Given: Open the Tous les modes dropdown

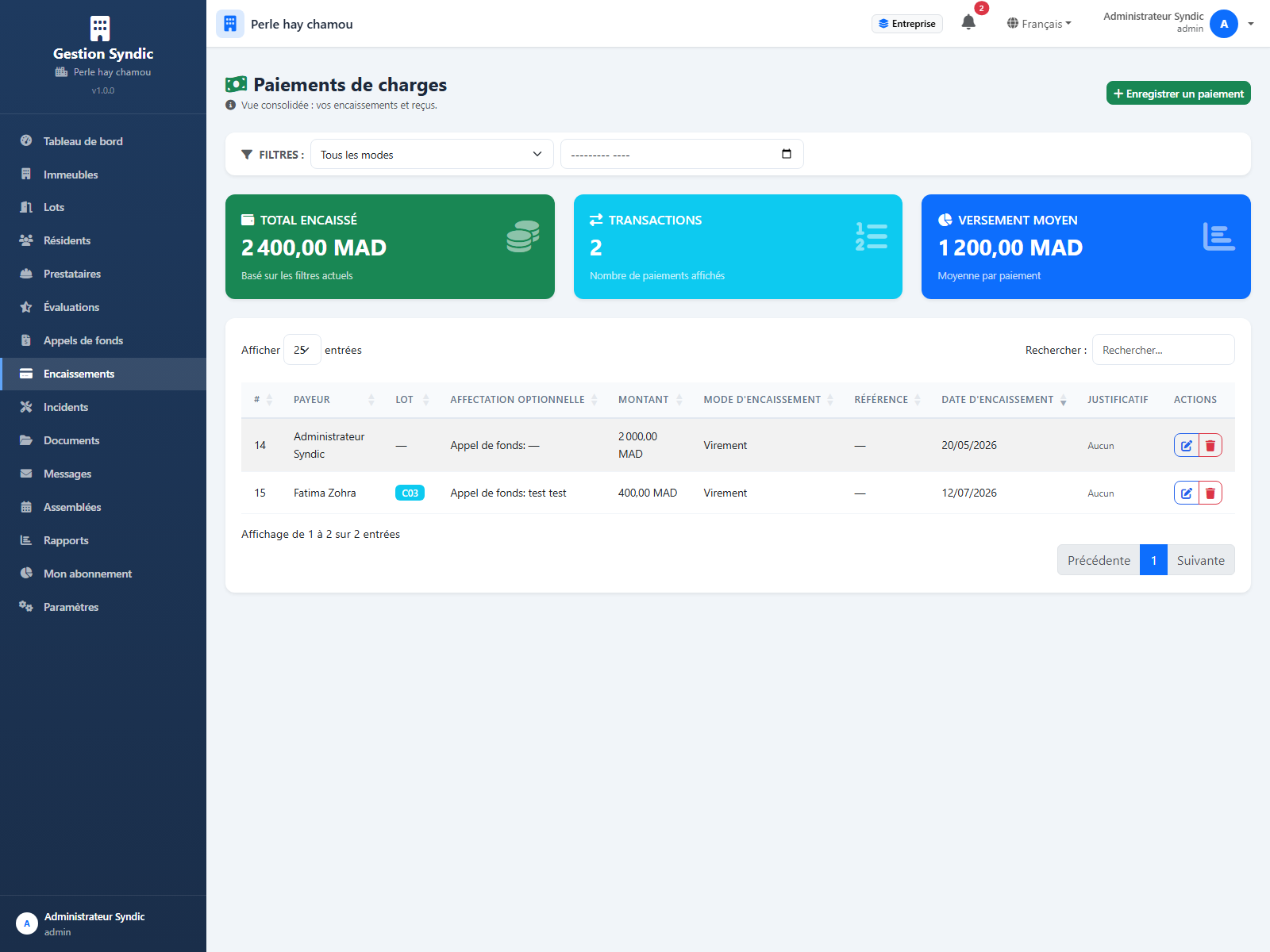Looking at the screenshot, I should point(432,154).
